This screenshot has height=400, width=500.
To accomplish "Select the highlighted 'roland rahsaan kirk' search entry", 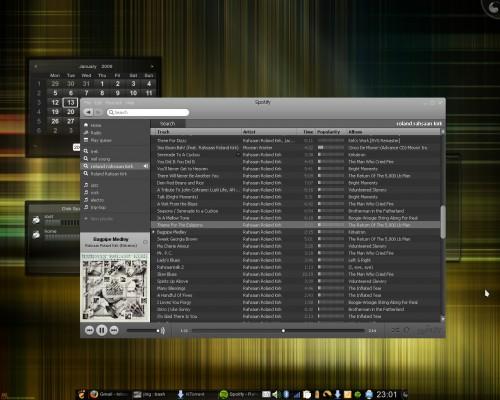I will click(x=115, y=166).
